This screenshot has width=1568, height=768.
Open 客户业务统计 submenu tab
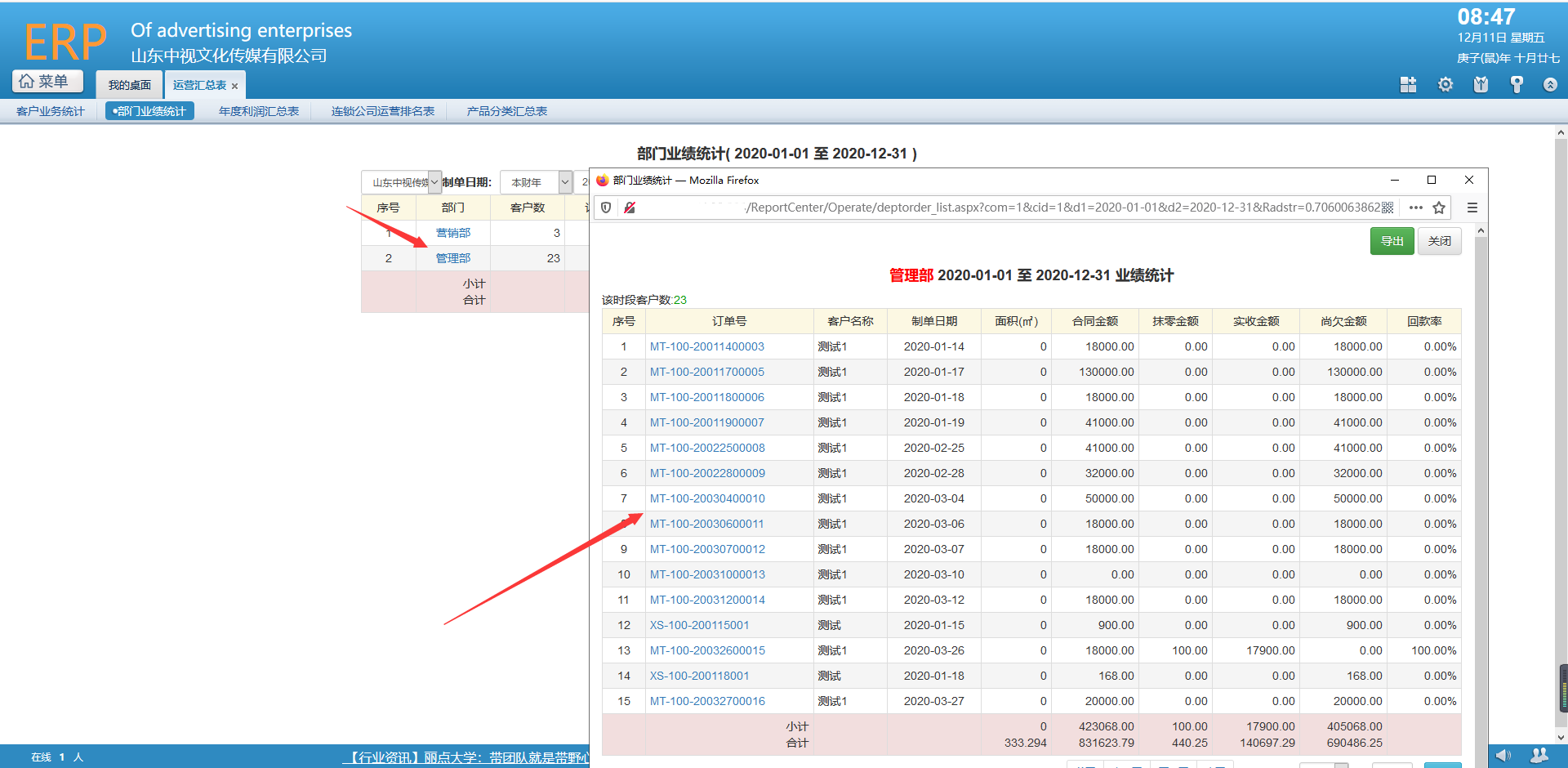click(51, 111)
